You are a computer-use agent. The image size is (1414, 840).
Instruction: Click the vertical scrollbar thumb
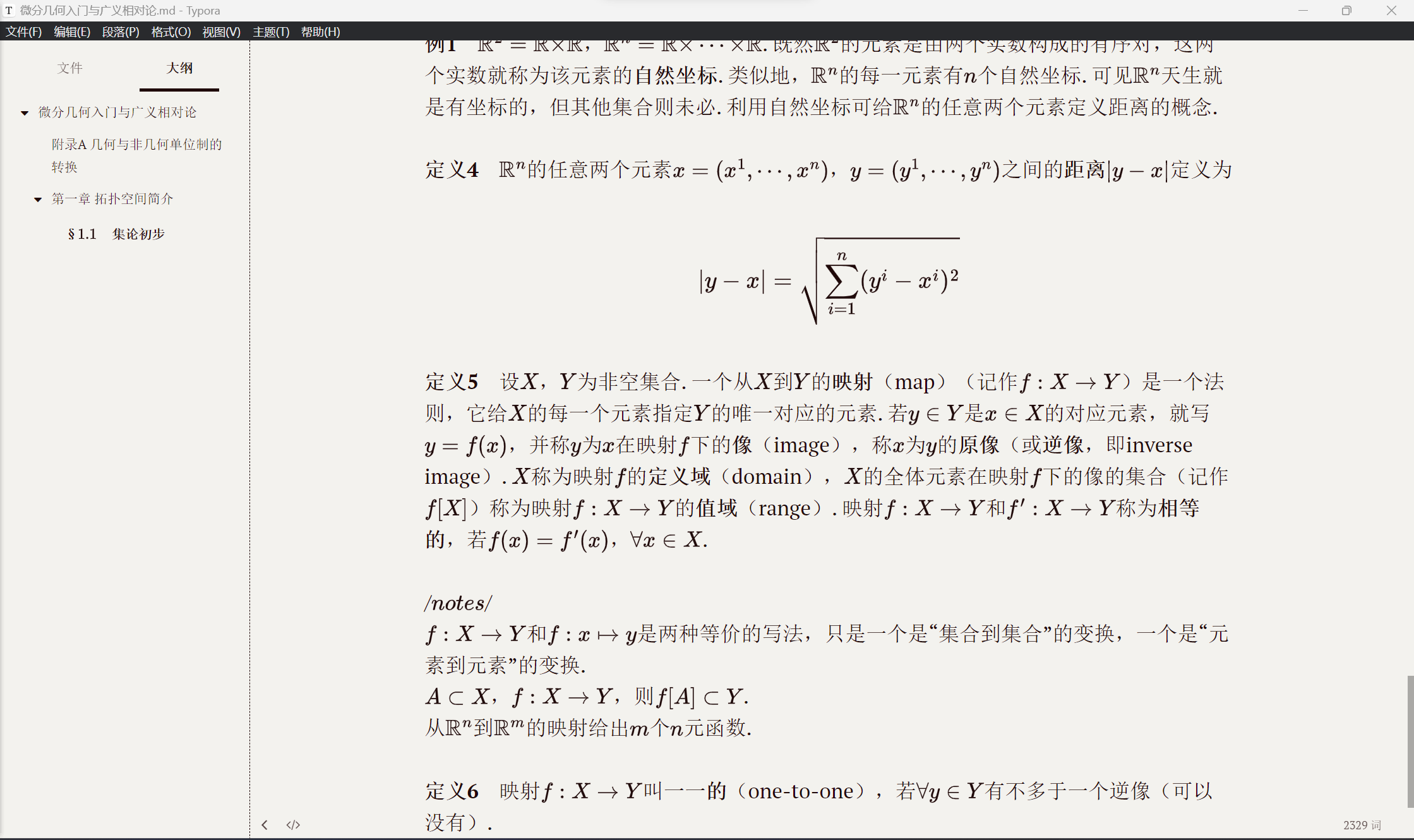(1410, 741)
